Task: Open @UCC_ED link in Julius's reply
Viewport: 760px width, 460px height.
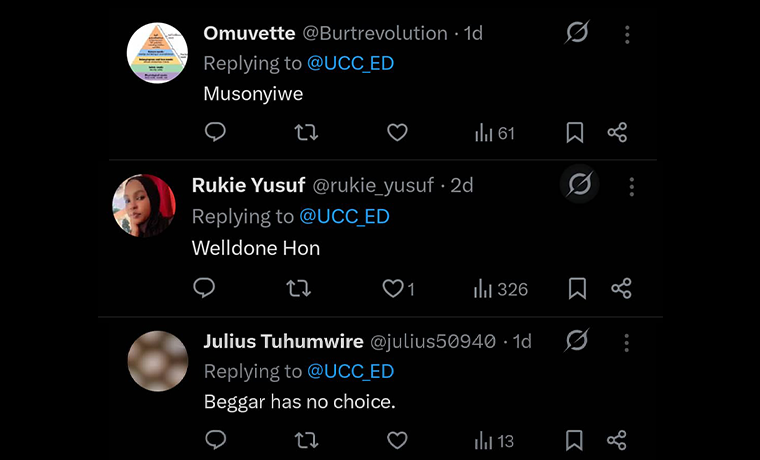Action: pyautogui.click(x=350, y=371)
